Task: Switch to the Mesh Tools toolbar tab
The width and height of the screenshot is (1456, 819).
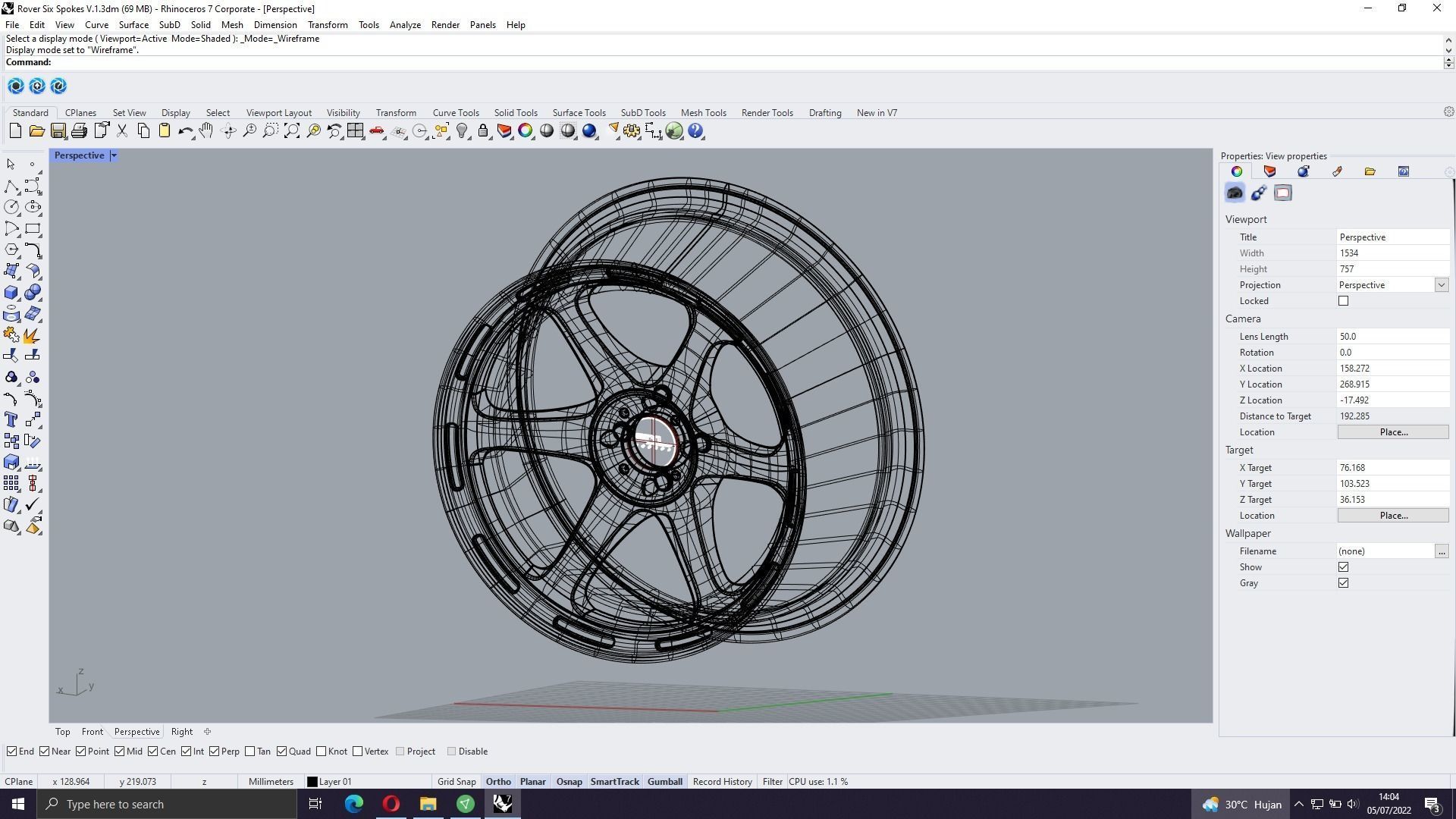Action: (x=703, y=113)
